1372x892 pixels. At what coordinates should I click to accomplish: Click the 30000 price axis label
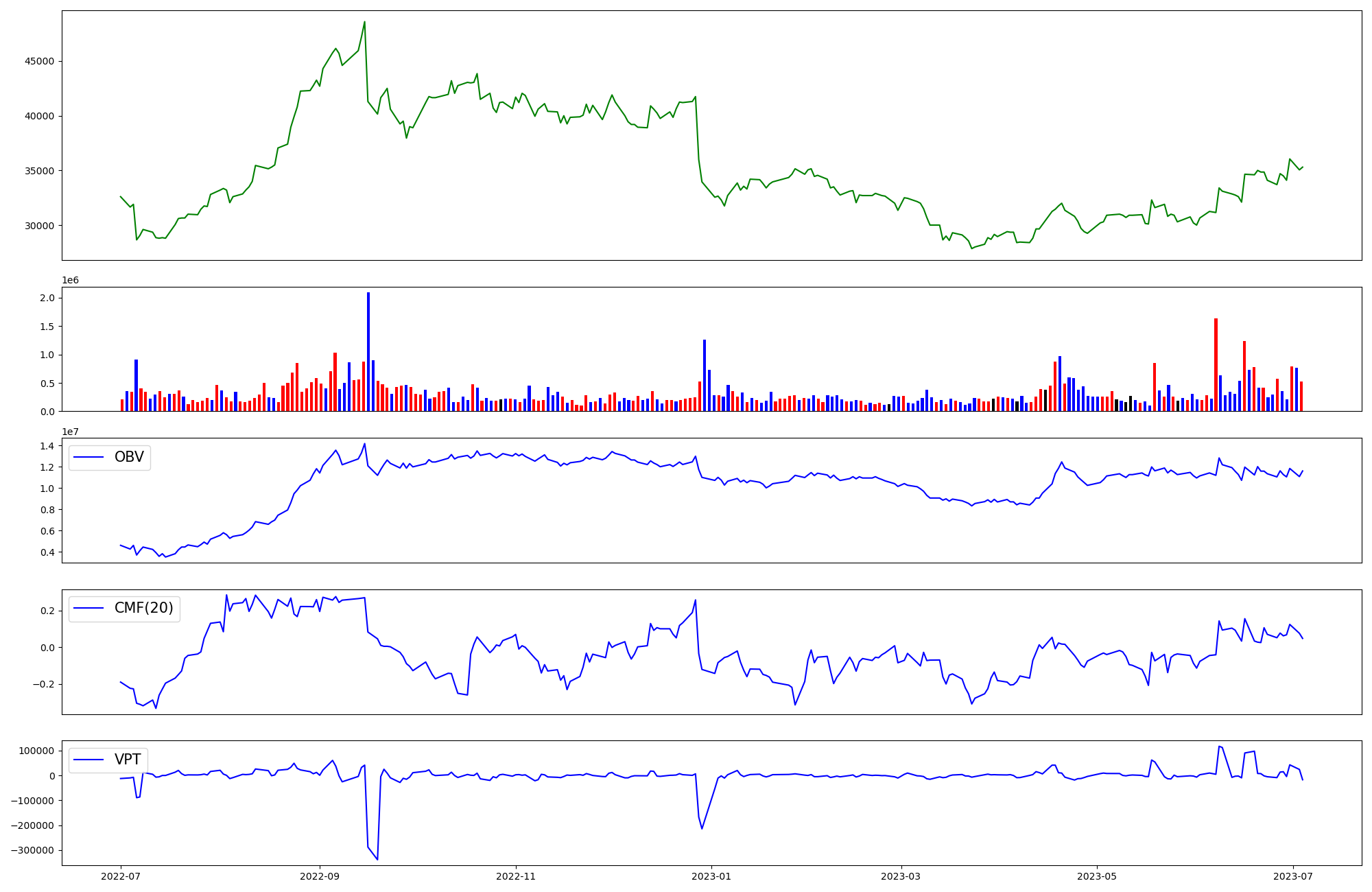click(x=39, y=226)
